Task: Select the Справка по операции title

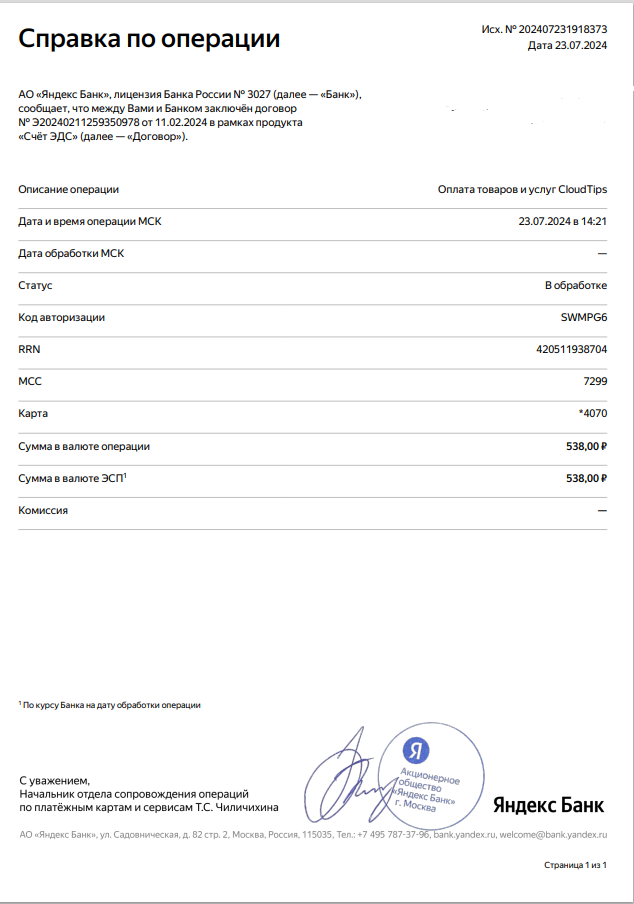Action: (149, 39)
